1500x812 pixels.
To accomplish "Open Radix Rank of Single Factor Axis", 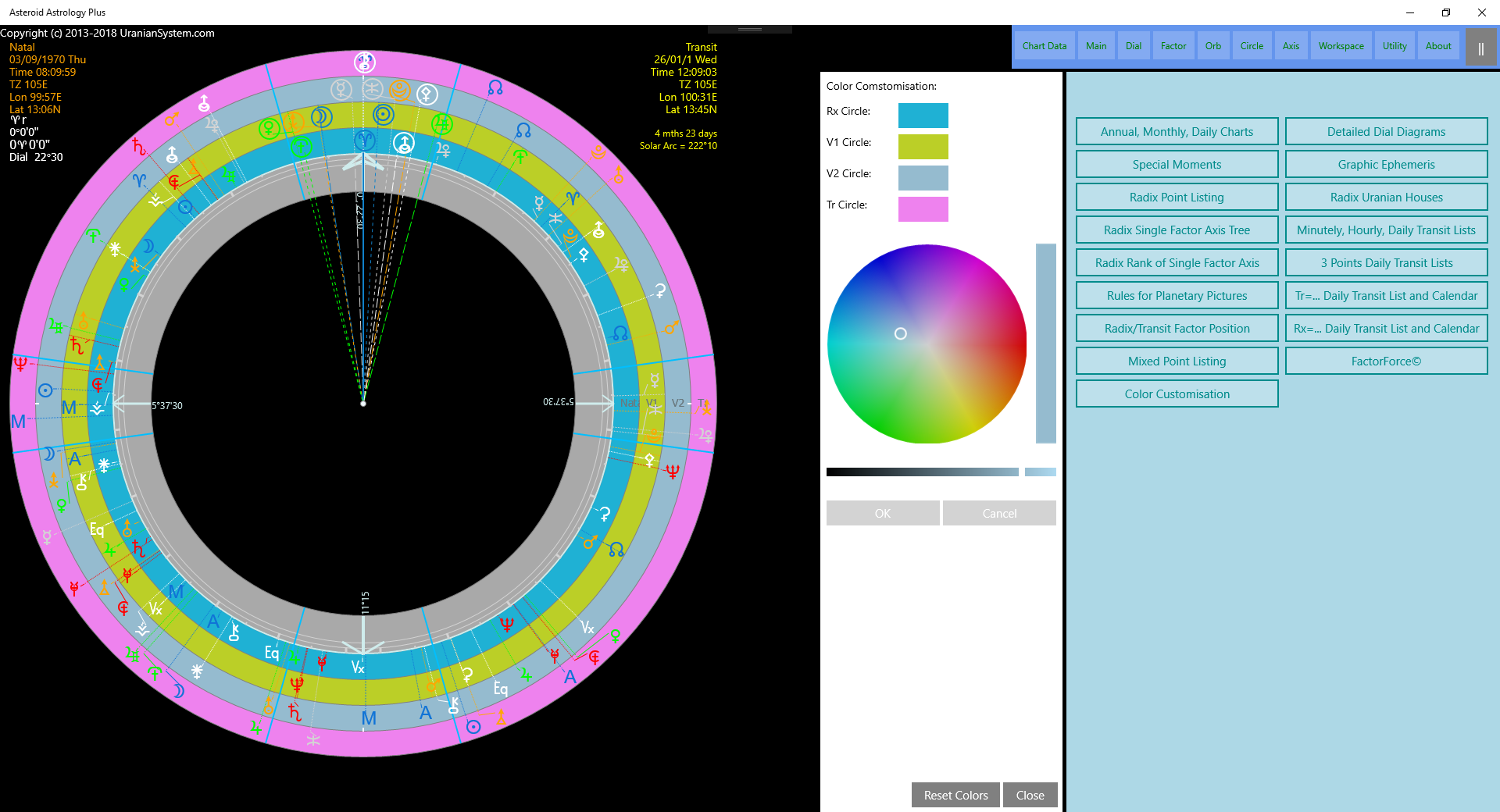I will click(1177, 262).
